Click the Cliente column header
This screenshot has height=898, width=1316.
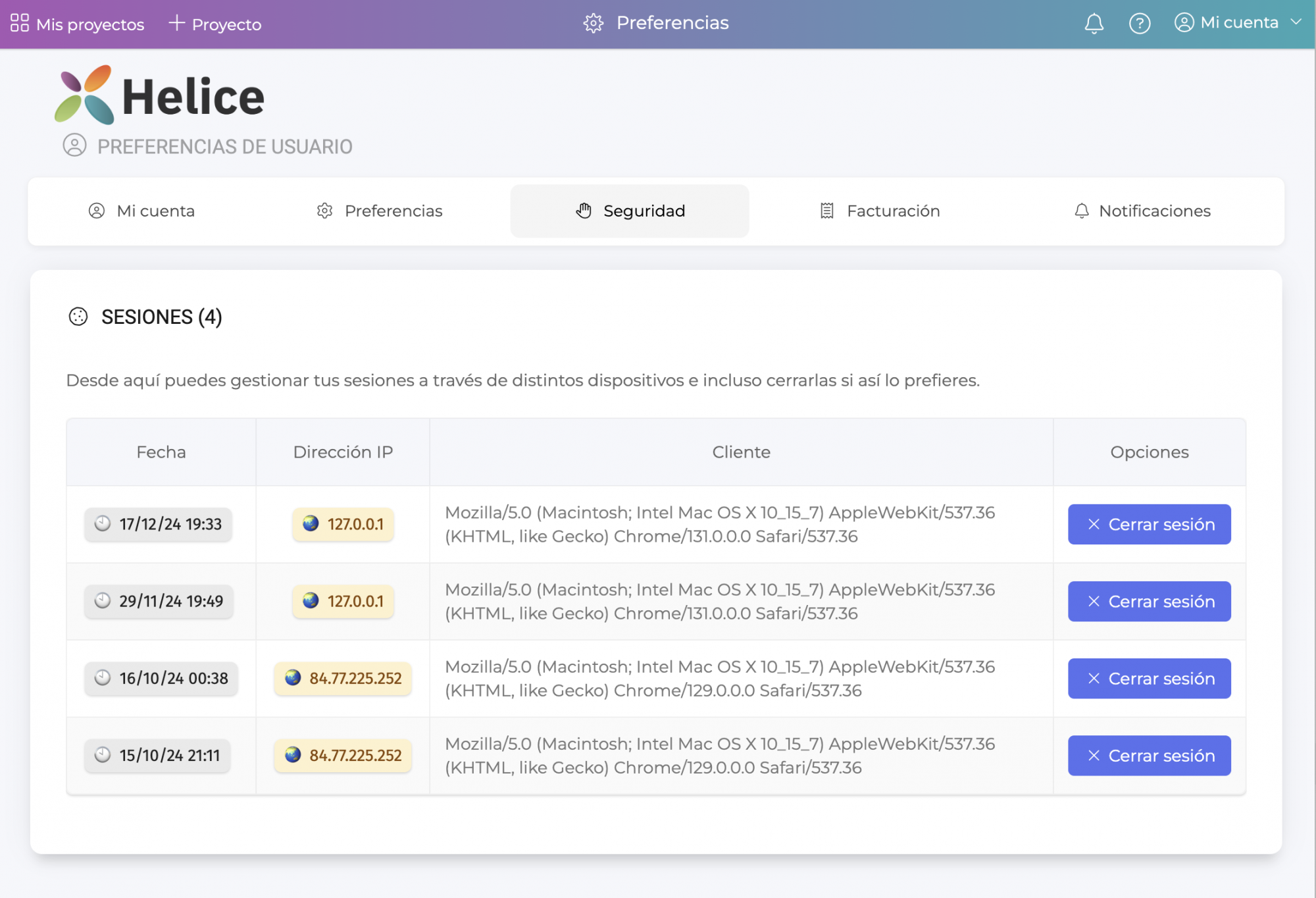(x=741, y=452)
